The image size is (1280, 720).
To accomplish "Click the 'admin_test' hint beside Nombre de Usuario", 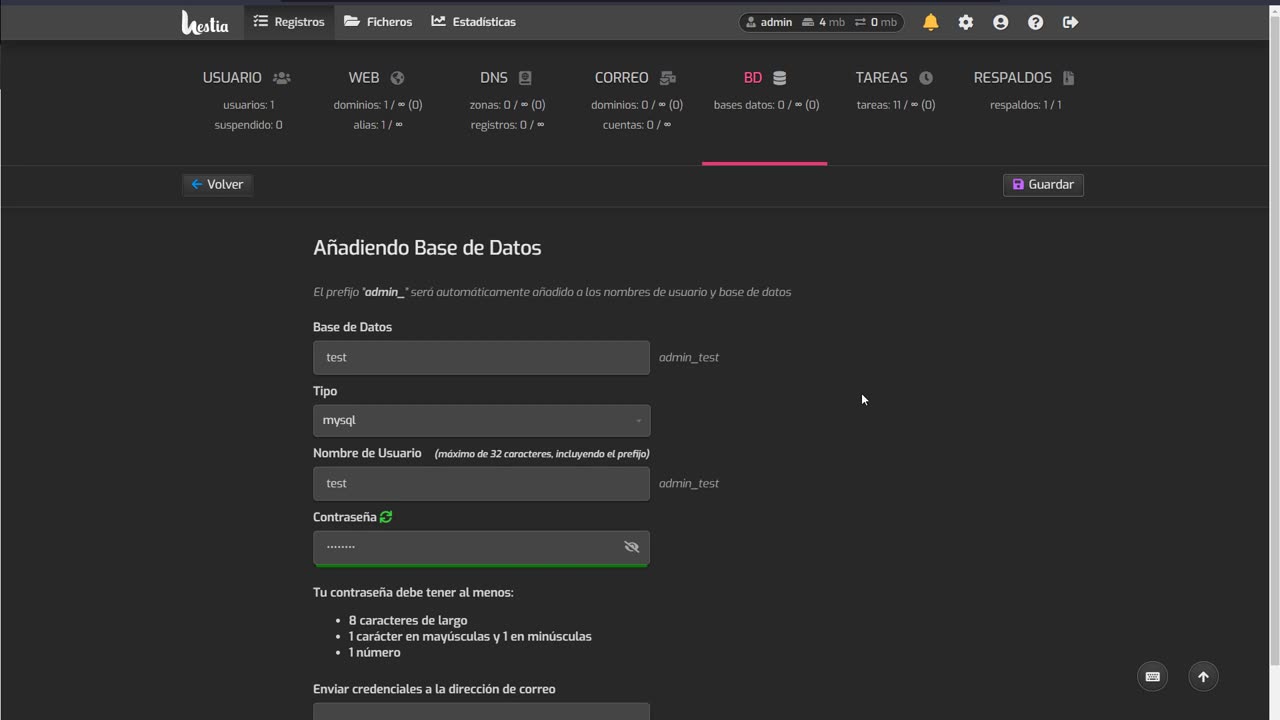I will 689,483.
